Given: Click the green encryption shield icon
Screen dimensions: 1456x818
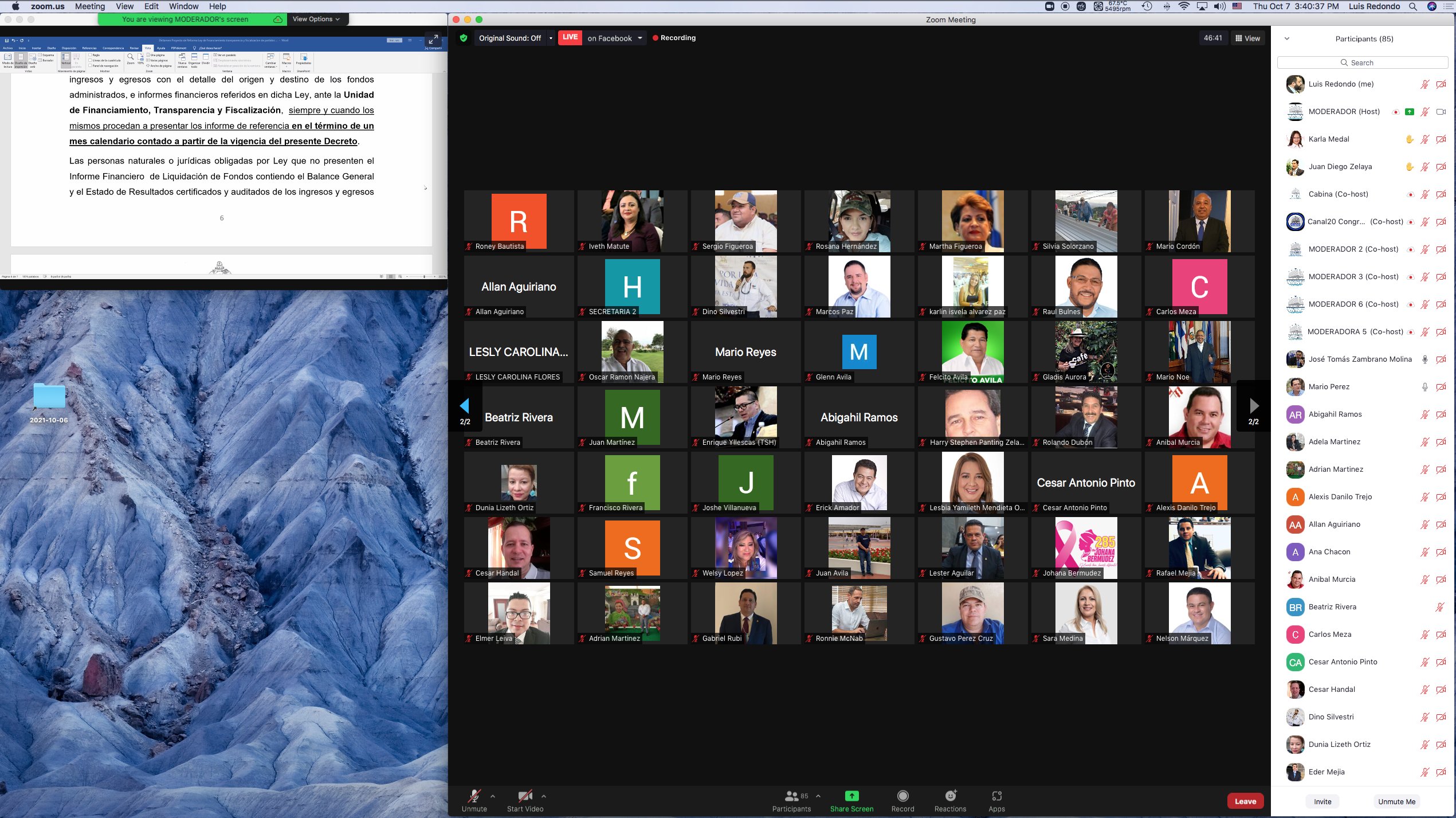Looking at the screenshot, I should click(x=464, y=38).
